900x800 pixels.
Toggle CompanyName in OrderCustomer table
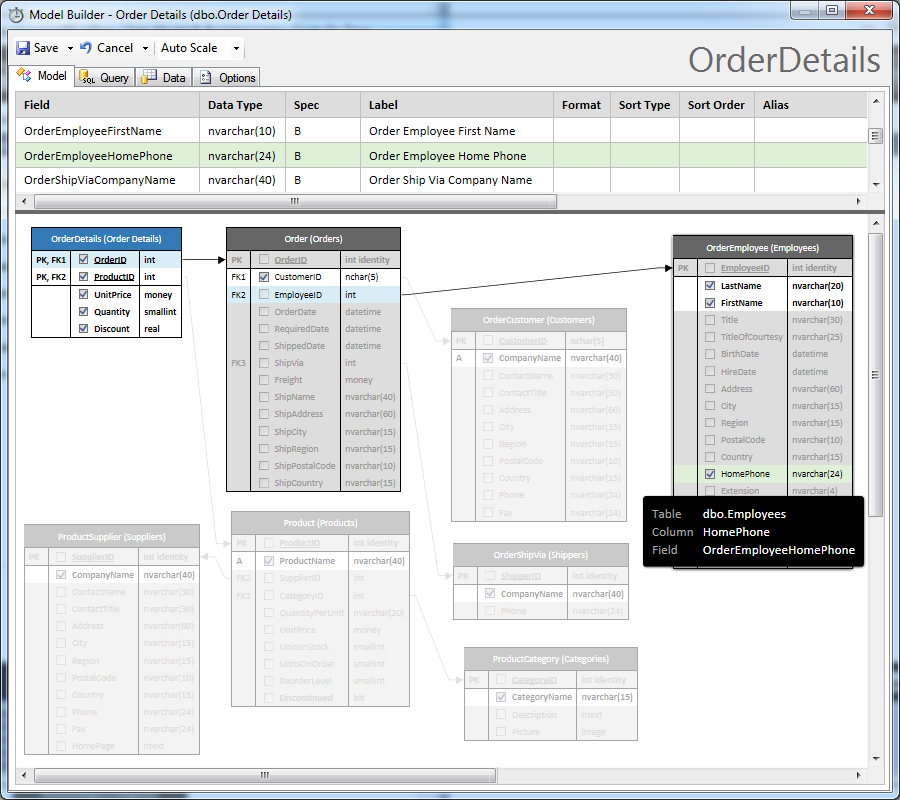click(488, 358)
